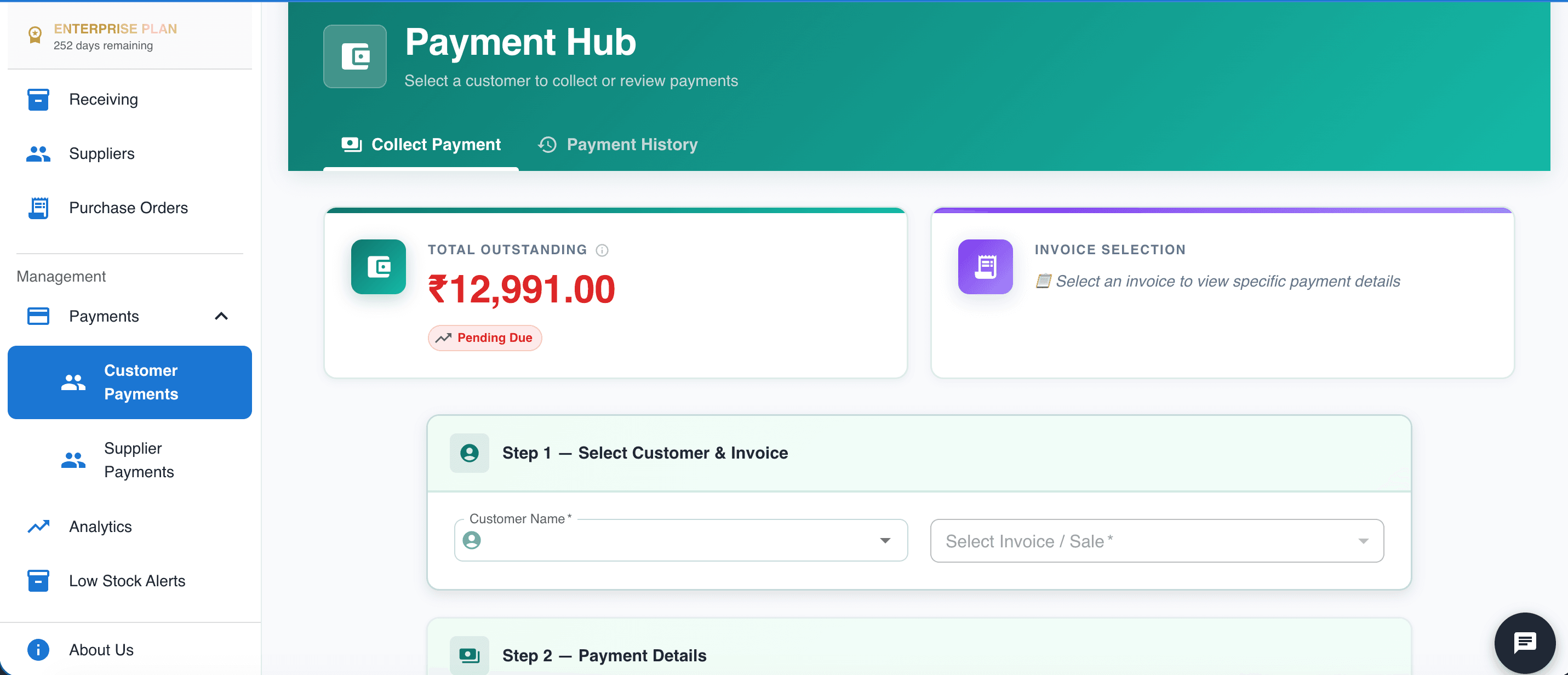
Task: Go to Receiving page
Action: pyautogui.click(x=130, y=99)
